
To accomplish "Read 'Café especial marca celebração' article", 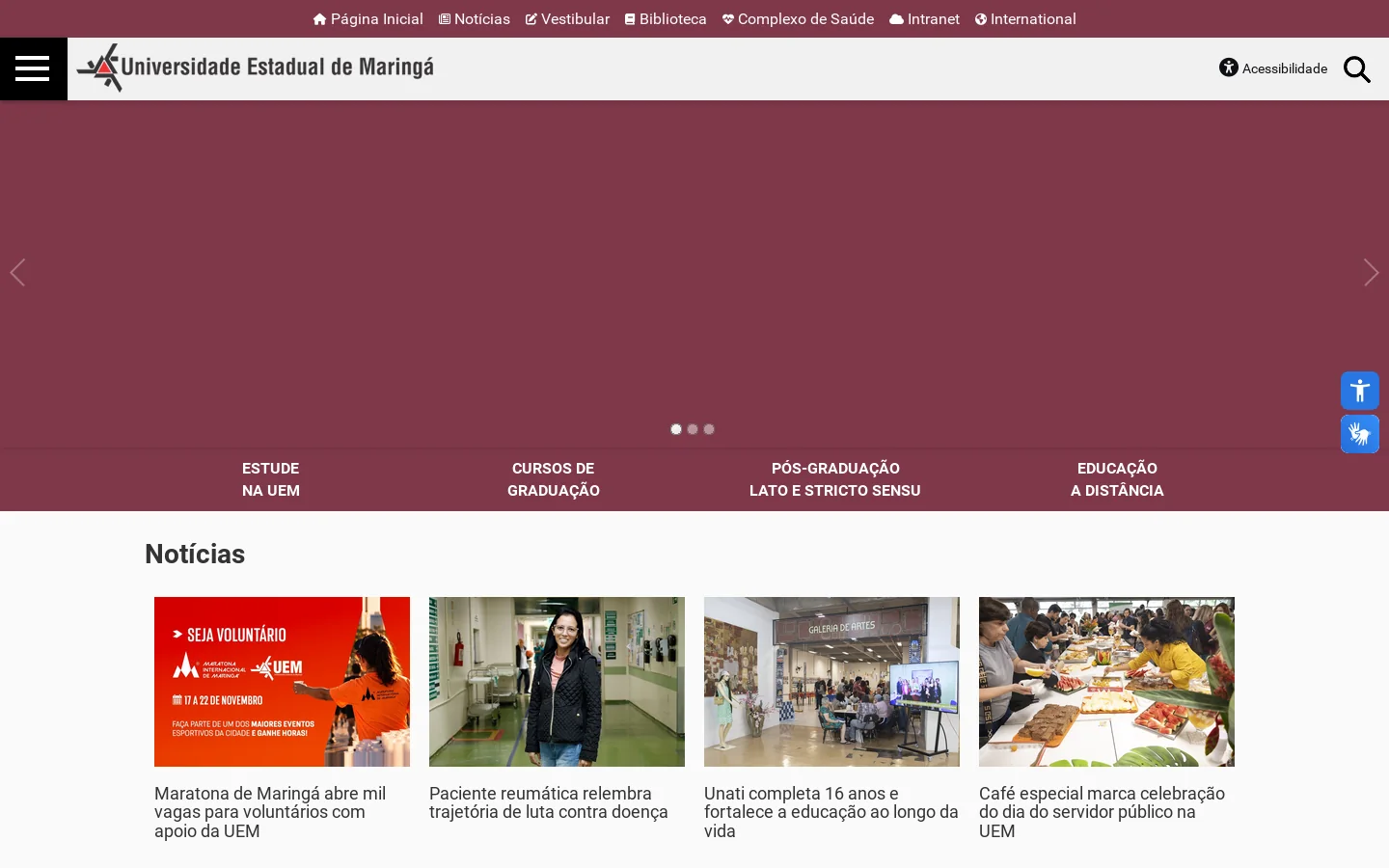I will point(1102,812).
